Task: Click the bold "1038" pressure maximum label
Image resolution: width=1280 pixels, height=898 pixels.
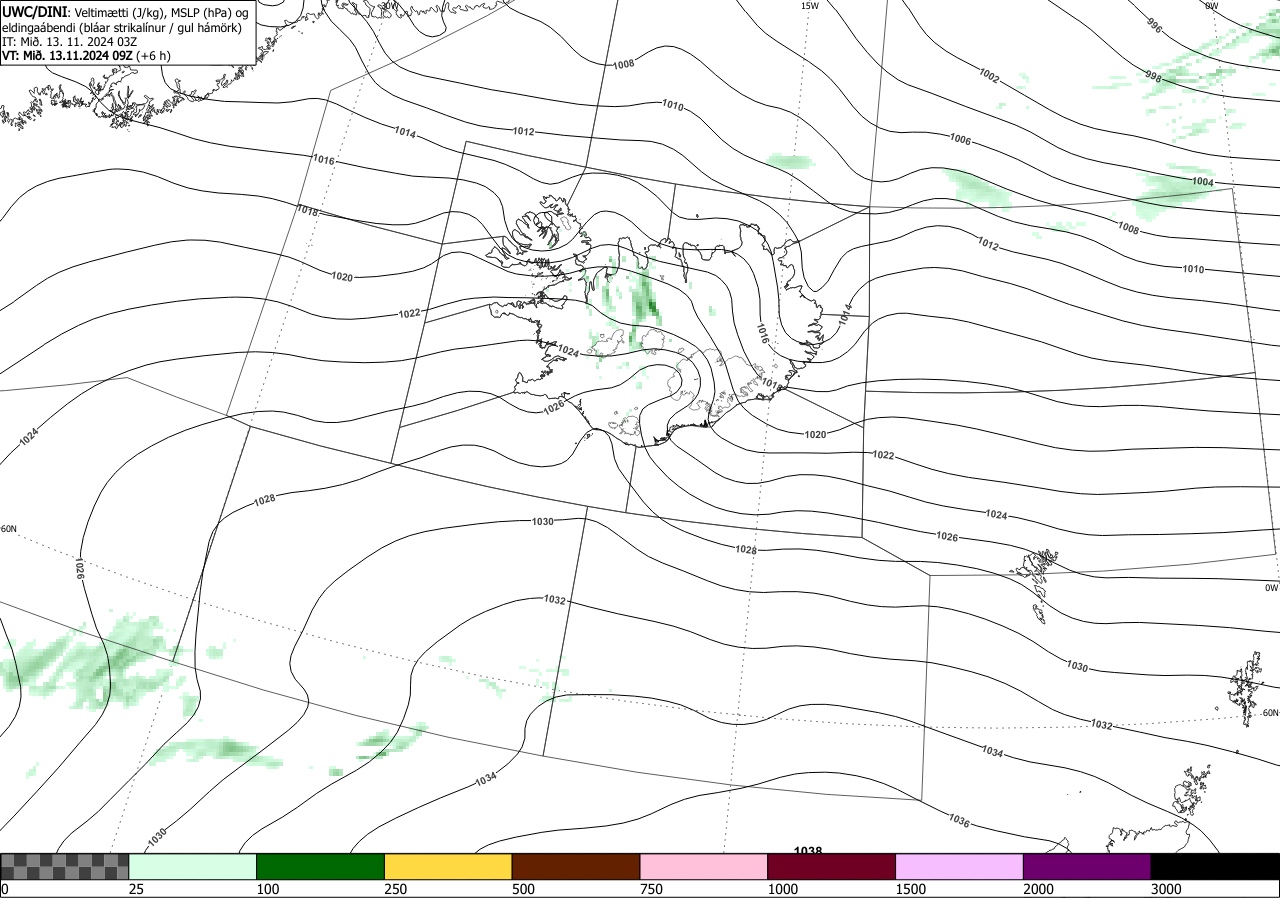Action: [x=808, y=850]
